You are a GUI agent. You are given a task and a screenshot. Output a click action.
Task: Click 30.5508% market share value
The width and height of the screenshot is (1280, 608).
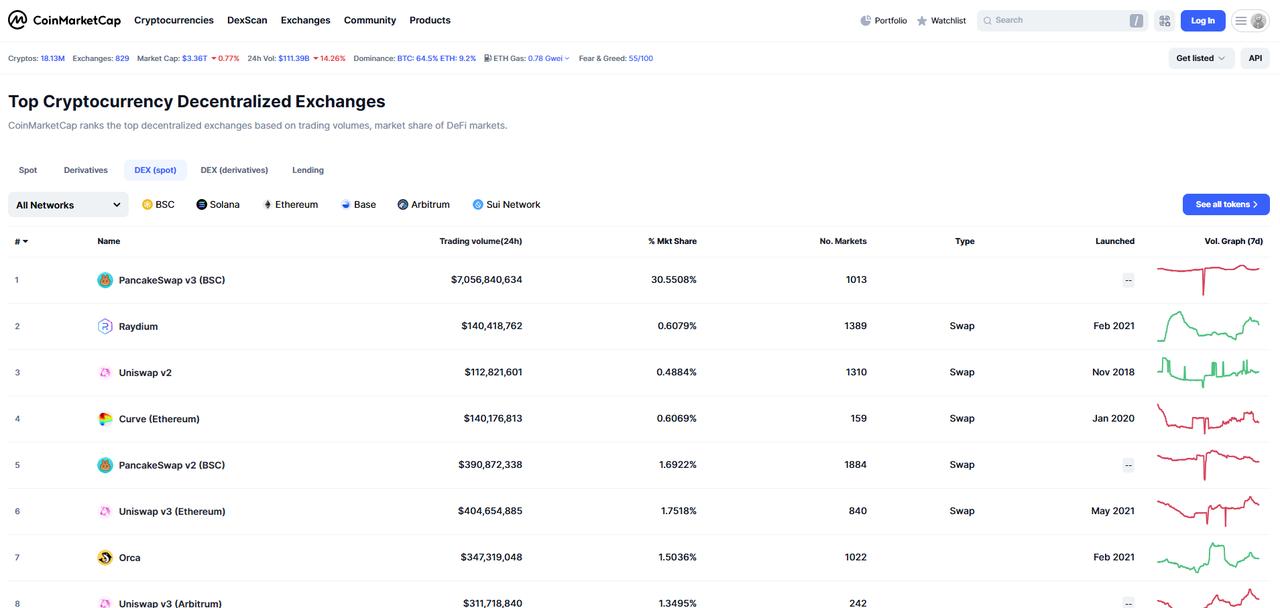tap(674, 280)
